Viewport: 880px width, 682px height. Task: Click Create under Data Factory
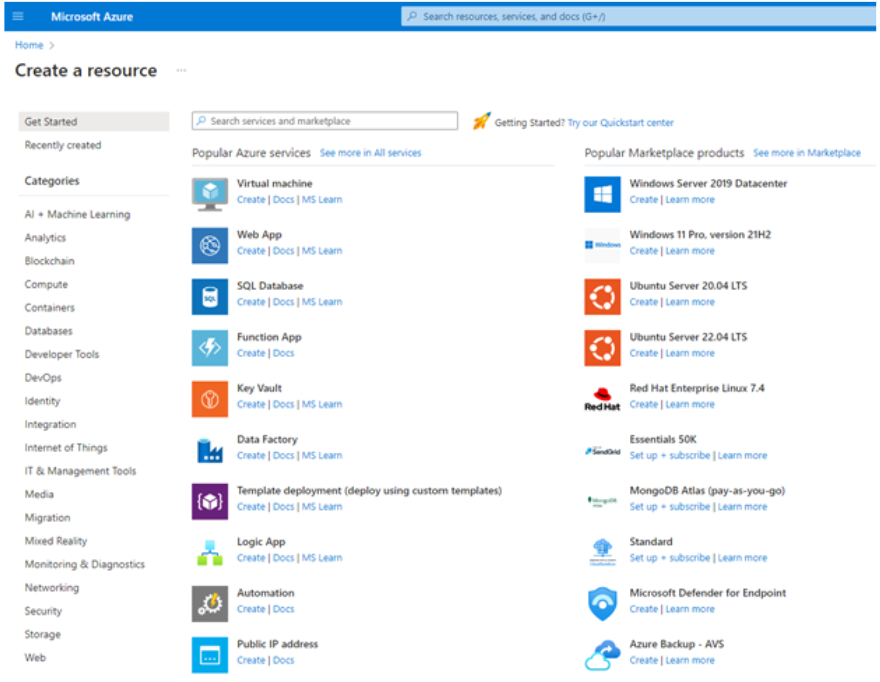tap(251, 455)
